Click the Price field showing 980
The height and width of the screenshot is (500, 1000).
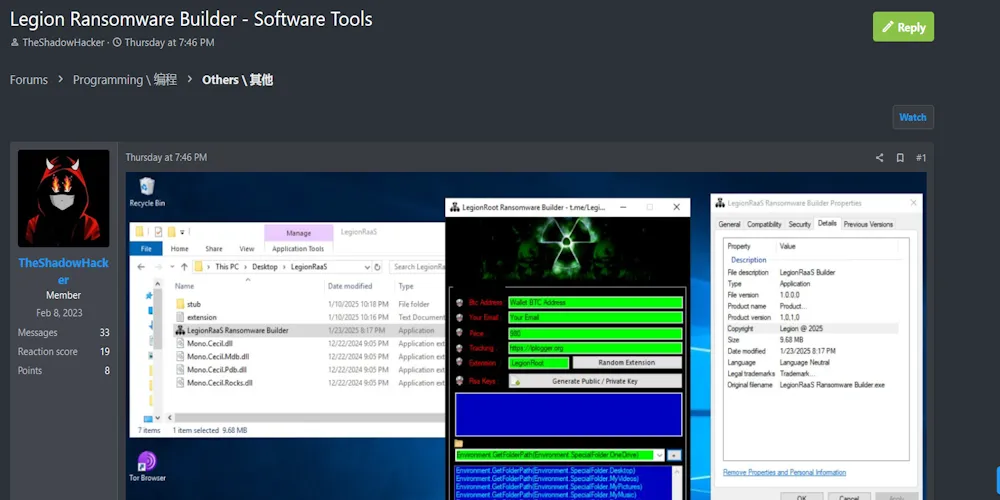pyautogui.click(x=595, y=333)
